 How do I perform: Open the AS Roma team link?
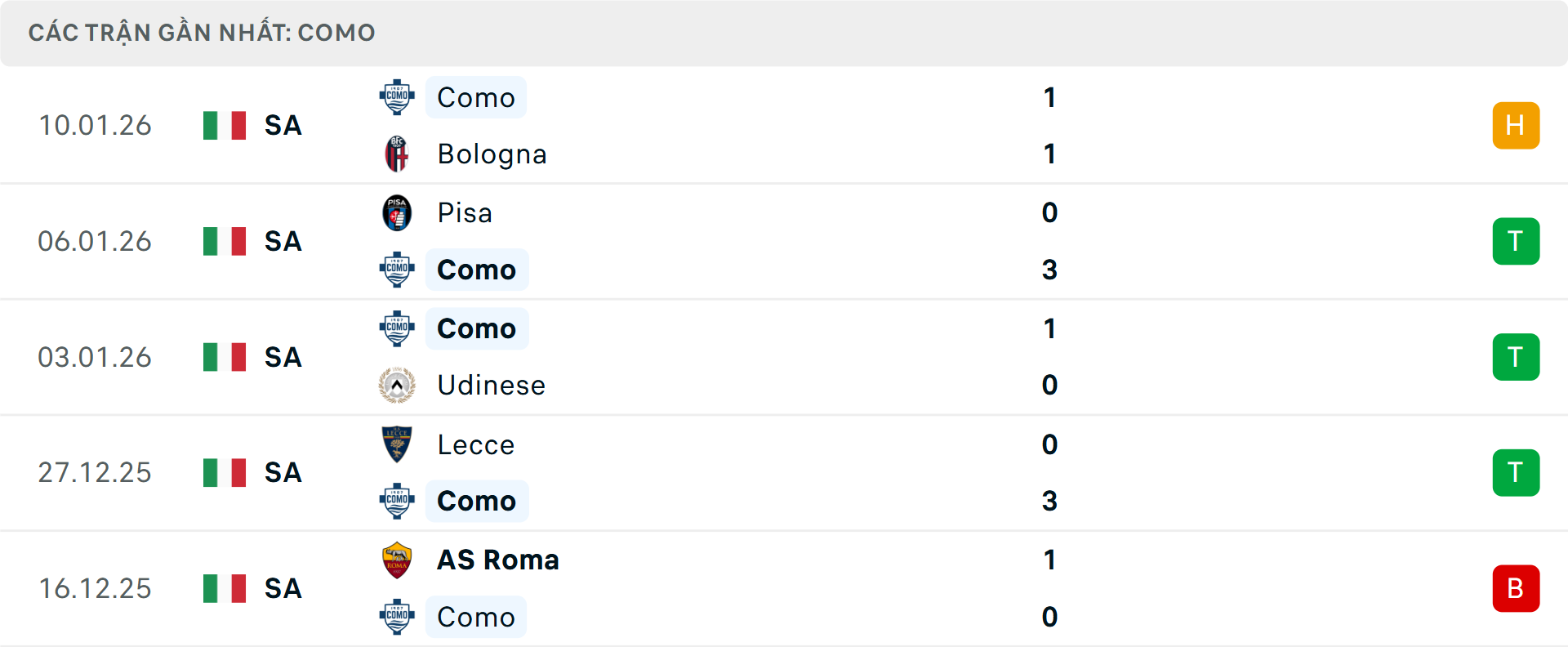coord(497,560)
